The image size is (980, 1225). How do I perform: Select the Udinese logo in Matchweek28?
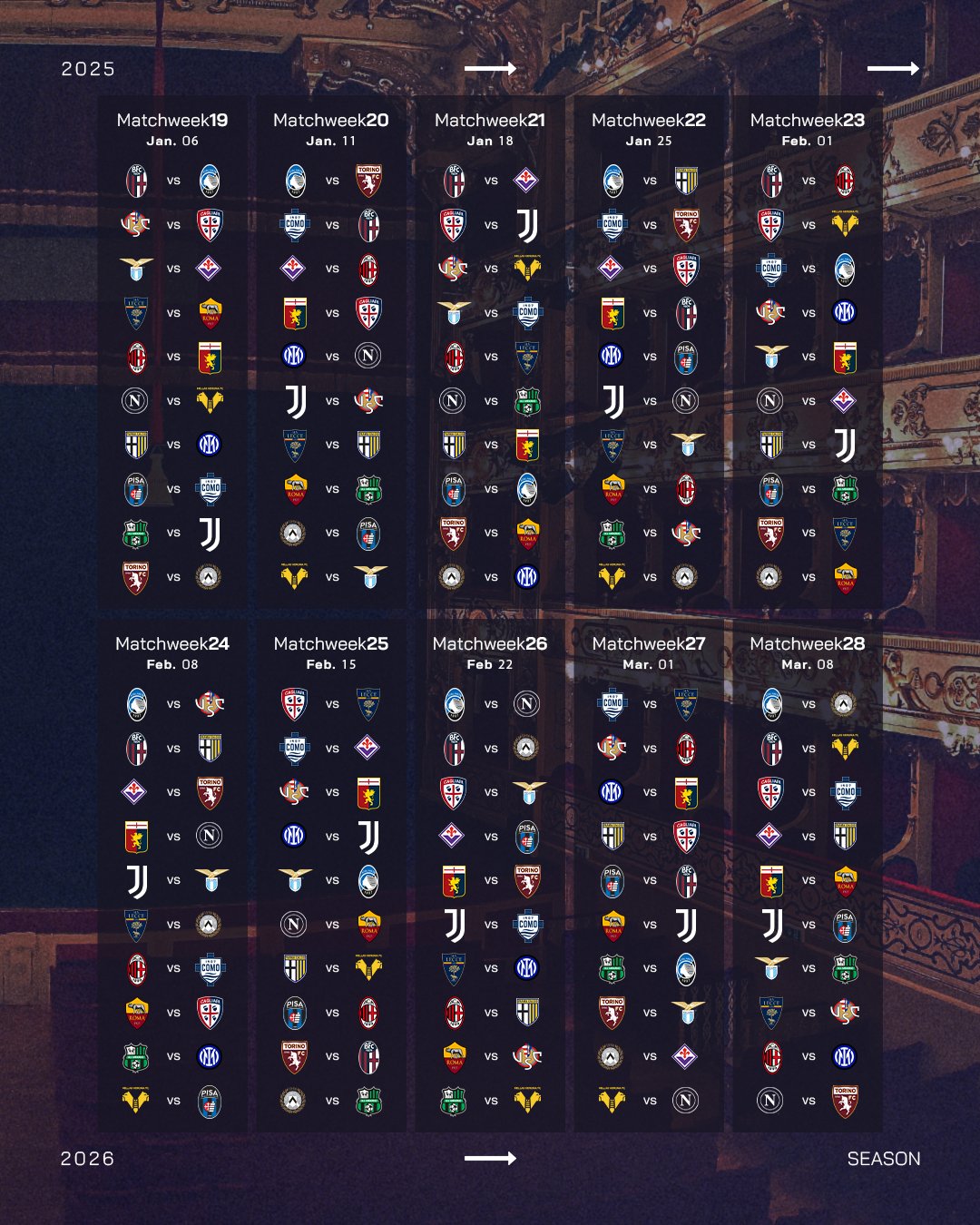845,703
